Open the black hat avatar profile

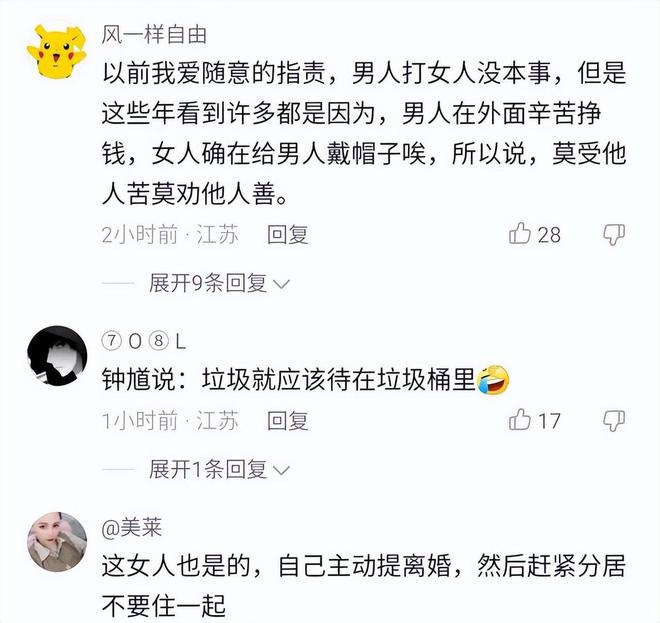point(57,356)
